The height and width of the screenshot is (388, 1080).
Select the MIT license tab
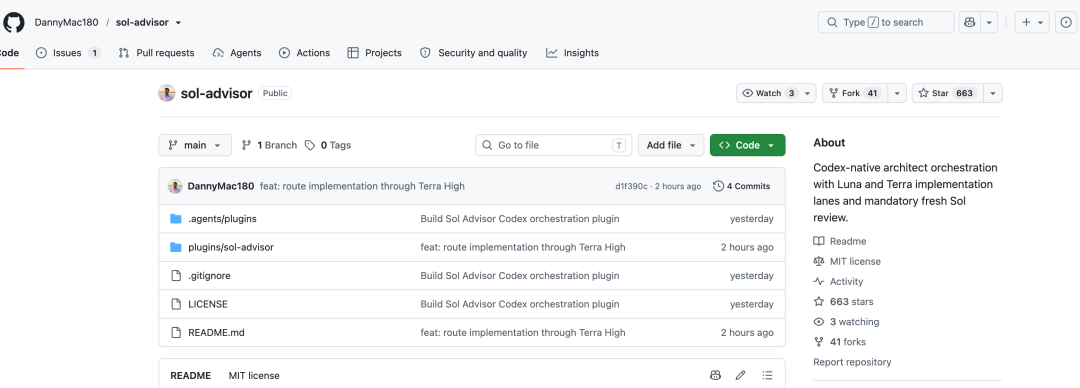[x=254, y=376]
